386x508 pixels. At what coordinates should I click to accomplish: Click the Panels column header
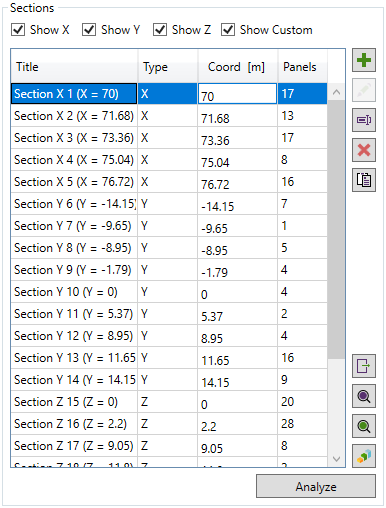303,67
